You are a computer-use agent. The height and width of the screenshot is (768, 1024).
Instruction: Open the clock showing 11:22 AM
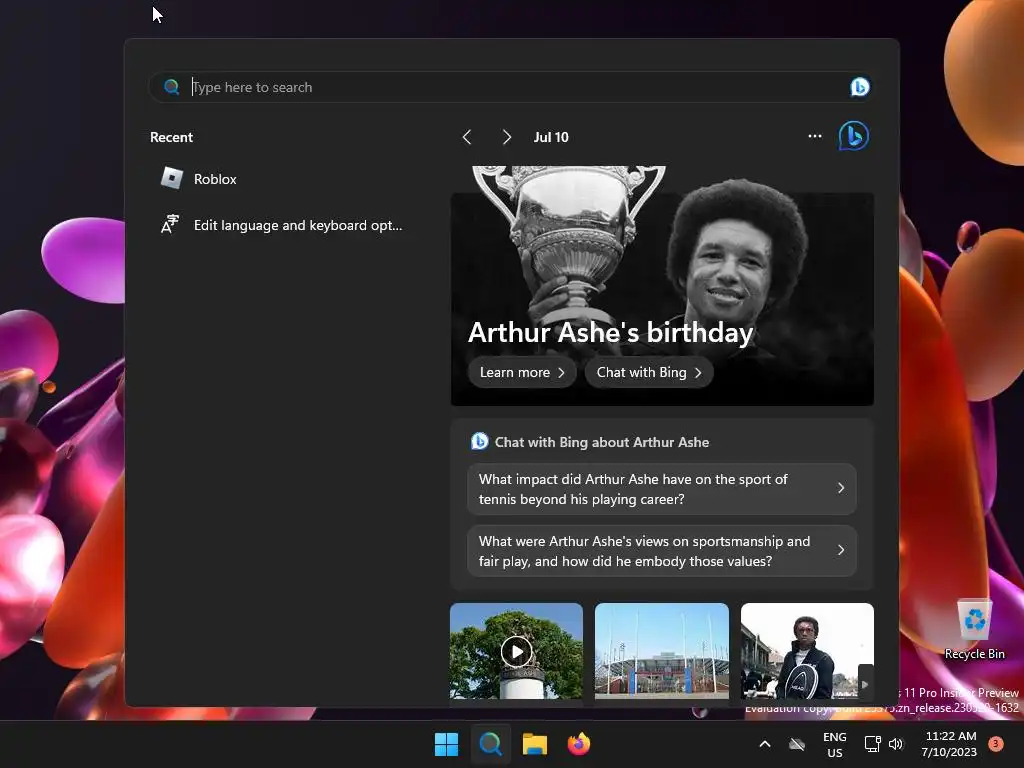coord(950,744)
